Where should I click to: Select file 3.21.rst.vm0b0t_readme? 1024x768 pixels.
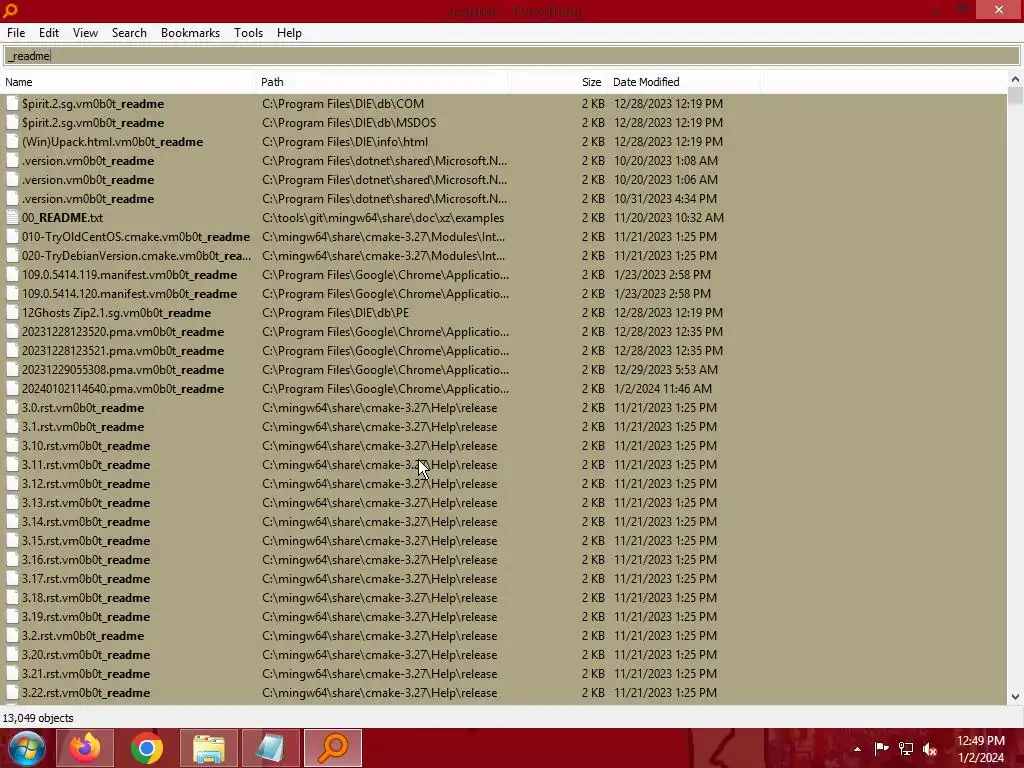[x=86, y=673]
